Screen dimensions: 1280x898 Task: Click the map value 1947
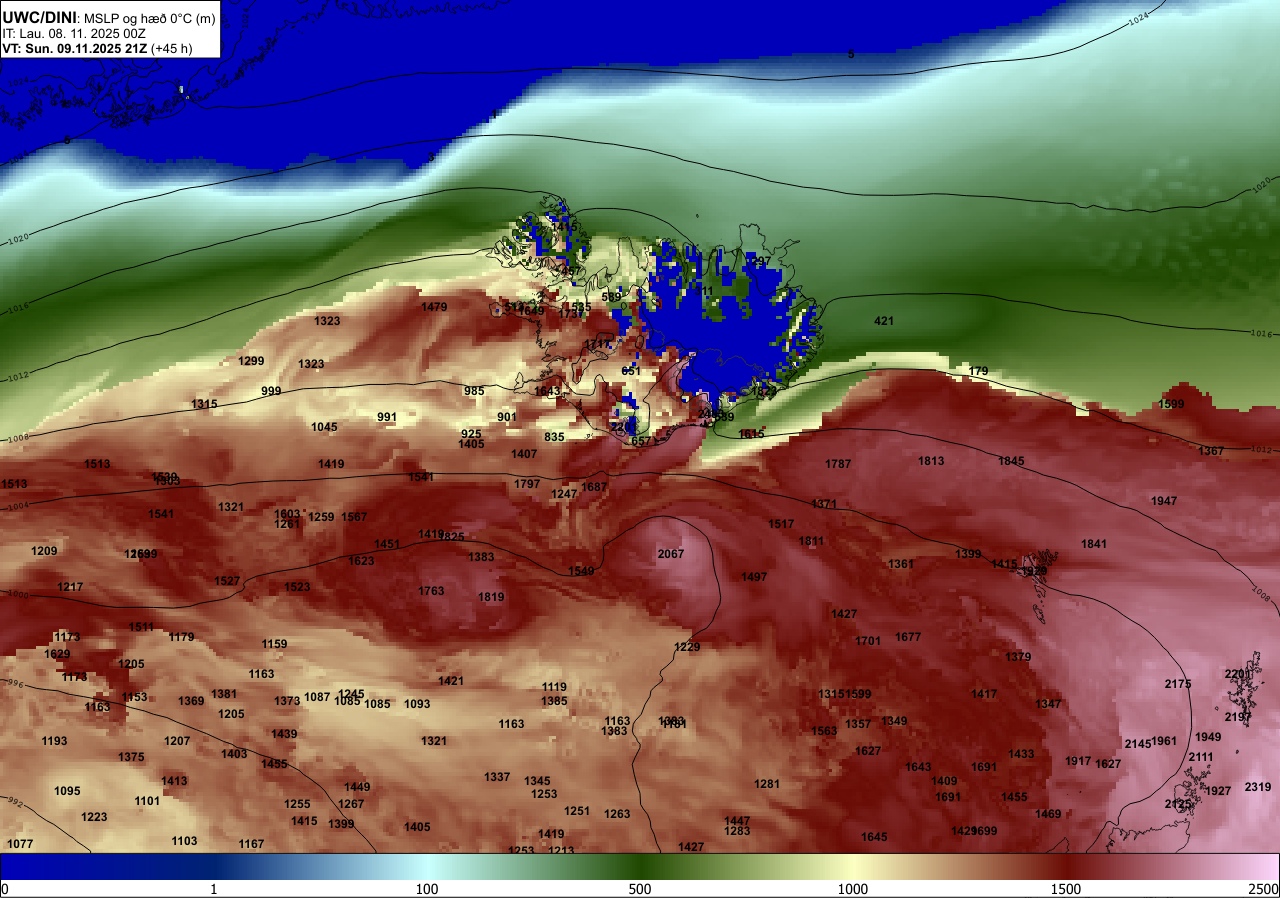click(x=1164, y=501)
